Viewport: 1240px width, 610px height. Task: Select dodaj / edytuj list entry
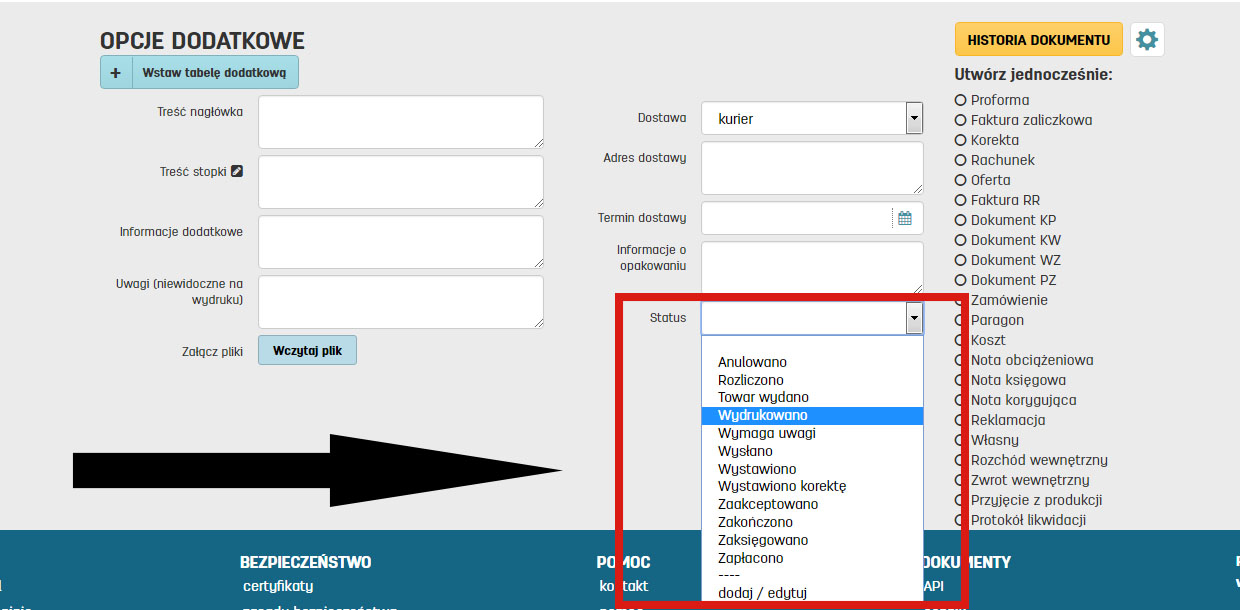click(762, 593)
